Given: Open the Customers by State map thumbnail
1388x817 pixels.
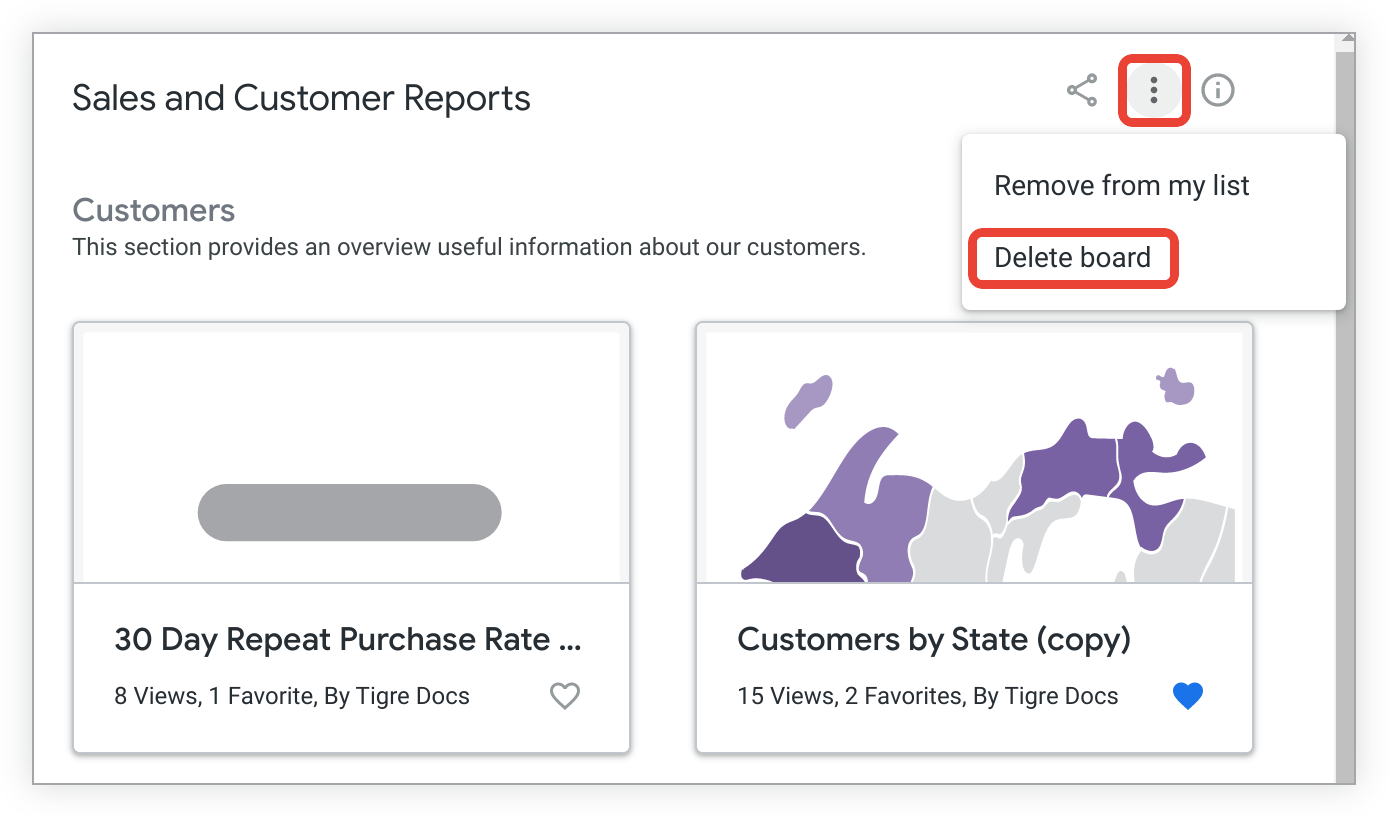Looking at the screenshot, I should (973, 456).
